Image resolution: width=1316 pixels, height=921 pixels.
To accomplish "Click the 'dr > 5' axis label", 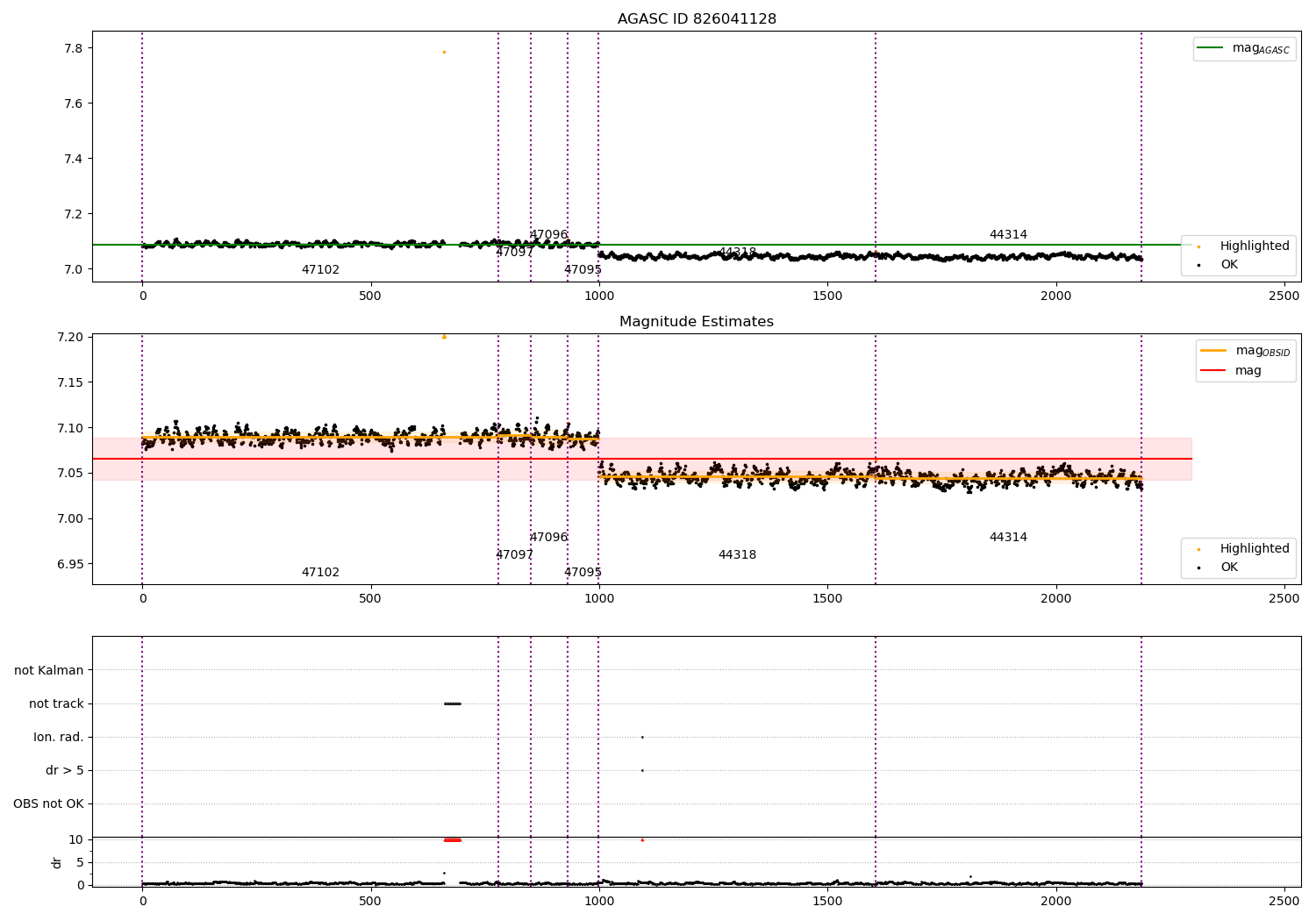I will point(65,770).
